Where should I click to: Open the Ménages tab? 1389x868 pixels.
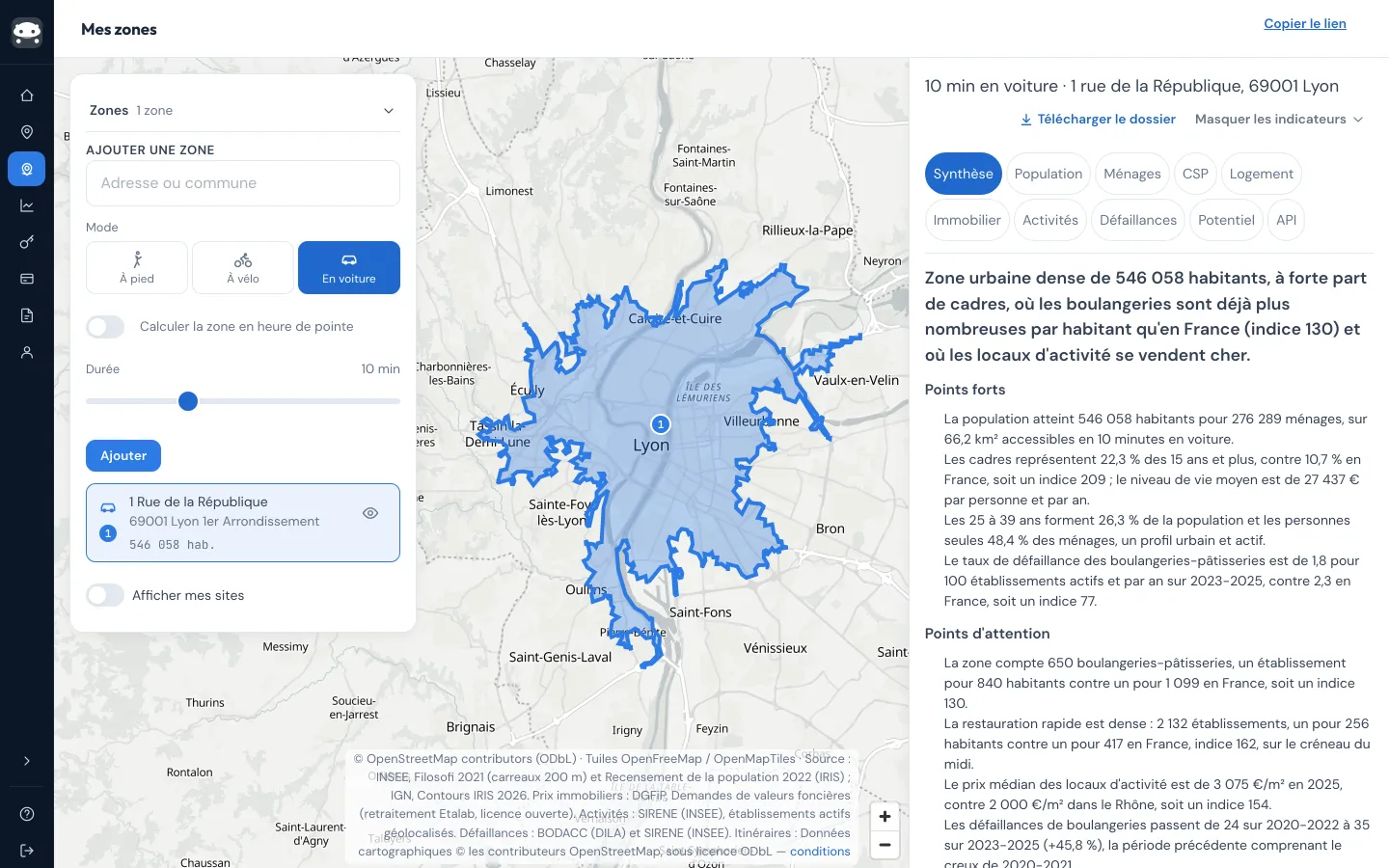pyautogui.click(x=1132, y=174)
